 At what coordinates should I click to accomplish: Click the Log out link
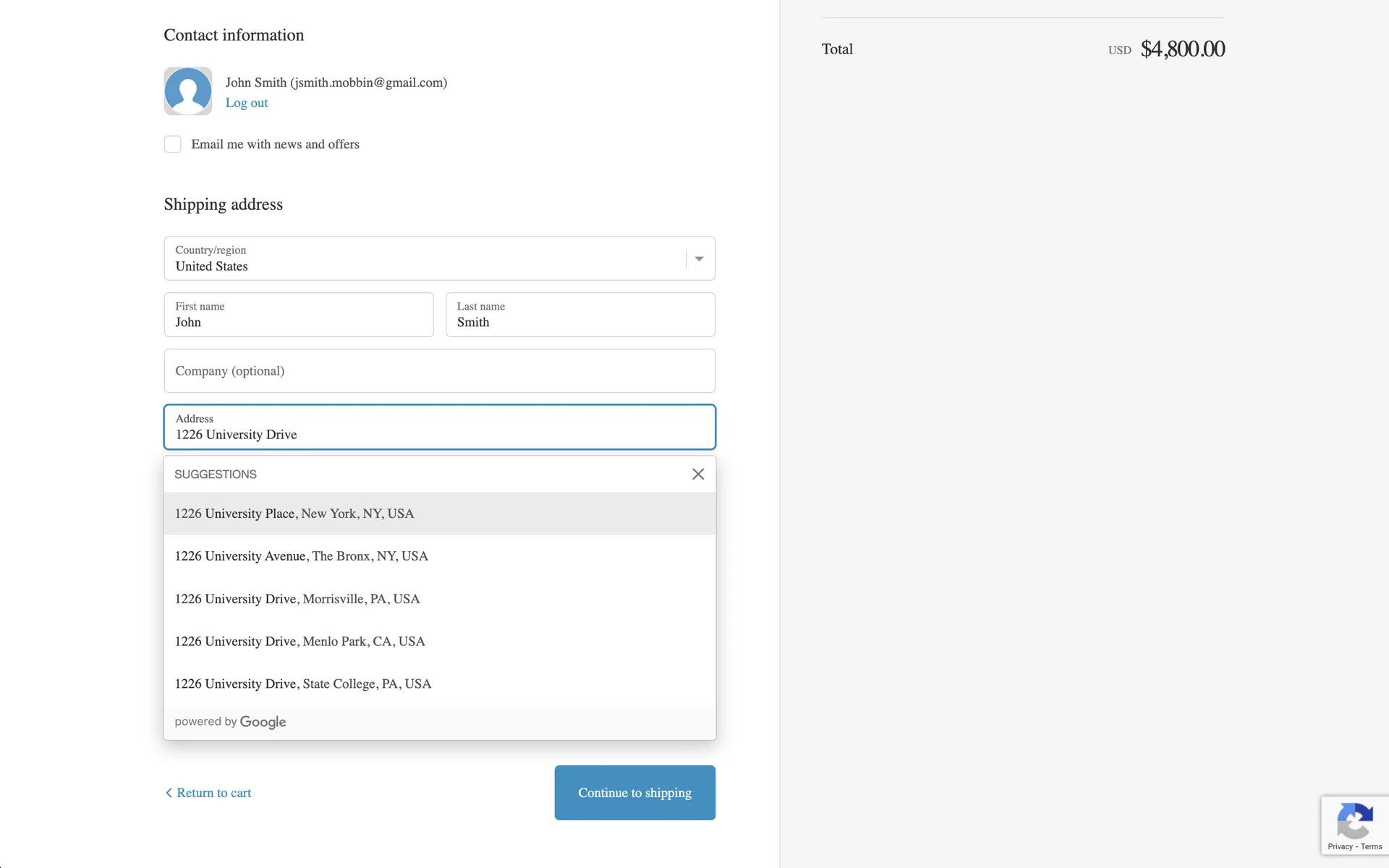click(x=246, y=103)
